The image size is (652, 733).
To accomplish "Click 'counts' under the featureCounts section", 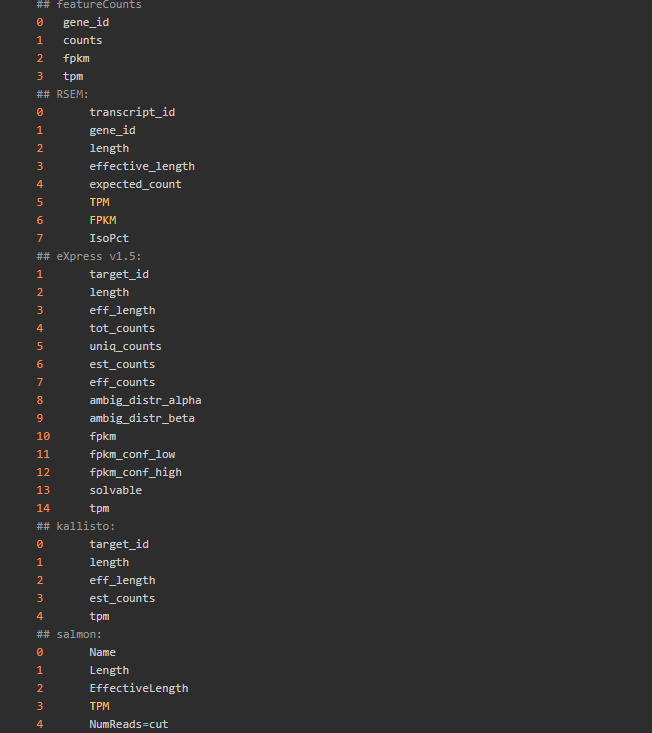I will (x=83, y=41).
